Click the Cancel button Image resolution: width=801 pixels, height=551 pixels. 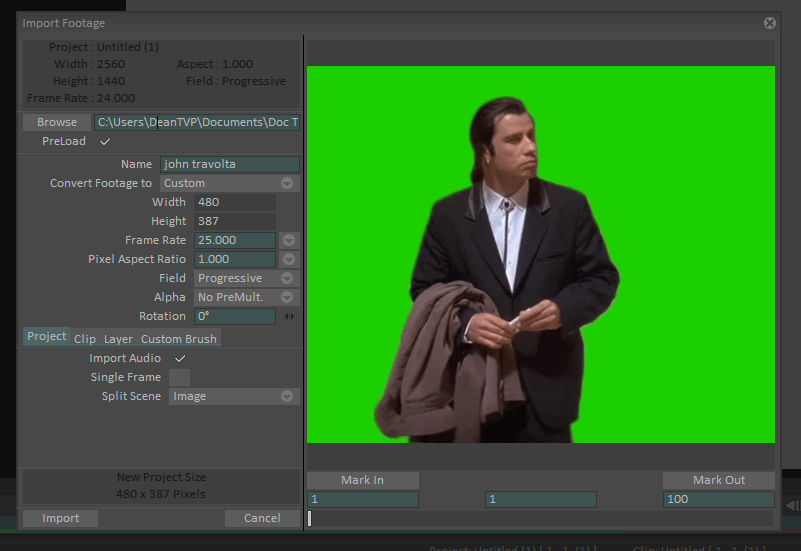pyautogui.click(x=262, y=518)
